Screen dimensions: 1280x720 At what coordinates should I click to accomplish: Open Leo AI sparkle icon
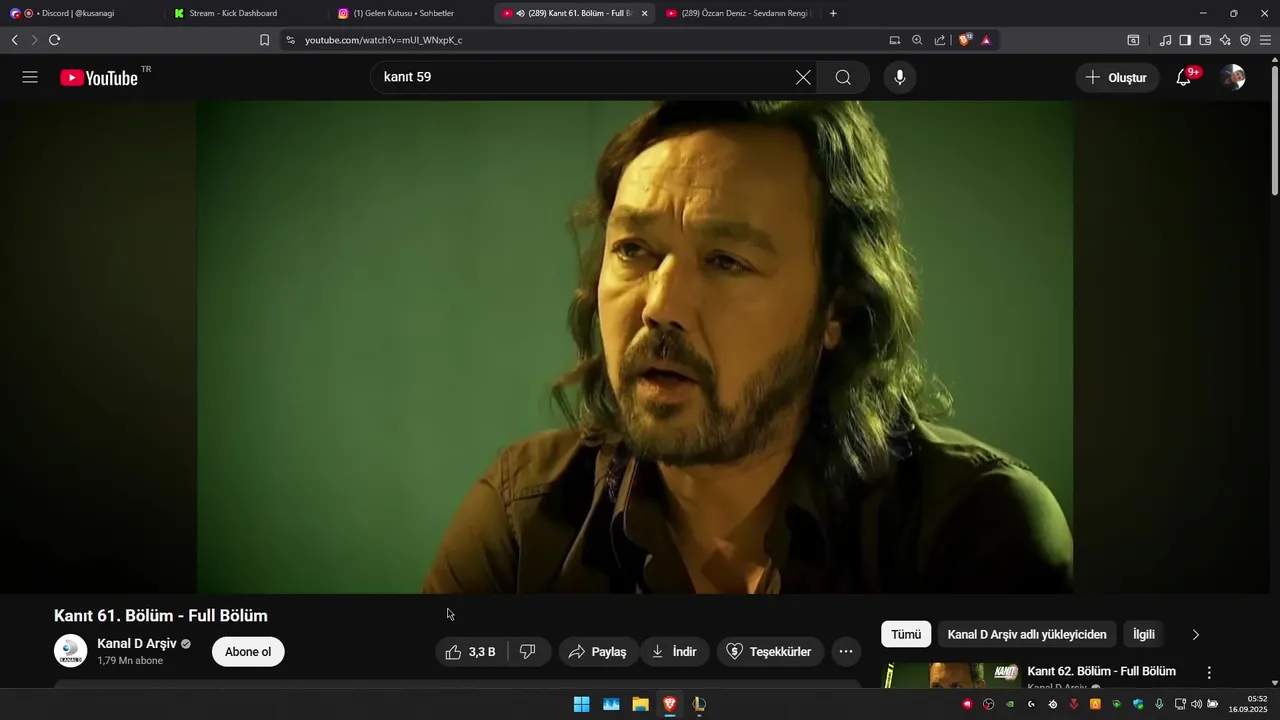(1225, 40)
